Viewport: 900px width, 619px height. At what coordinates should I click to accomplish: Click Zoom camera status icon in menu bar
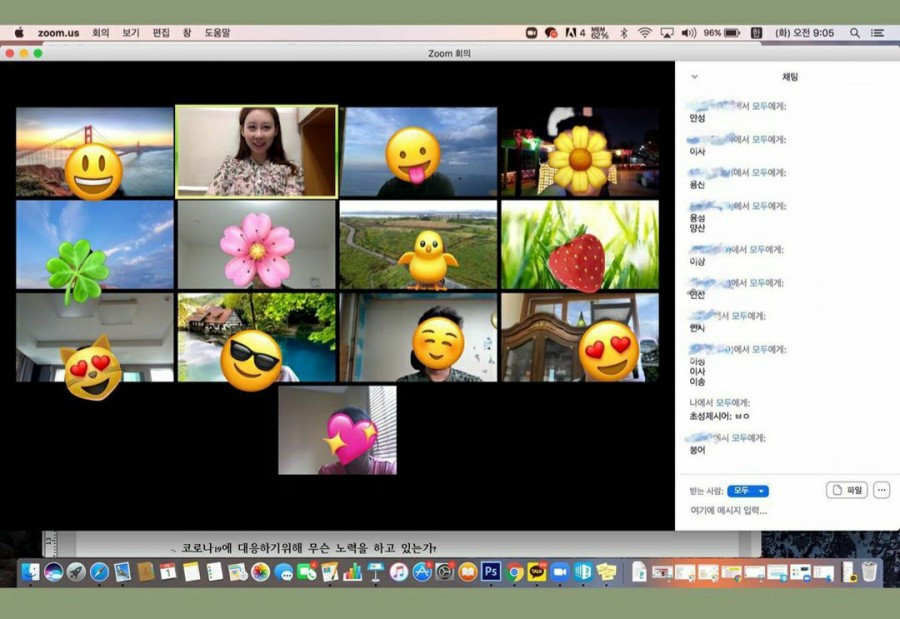click(532, 33)
